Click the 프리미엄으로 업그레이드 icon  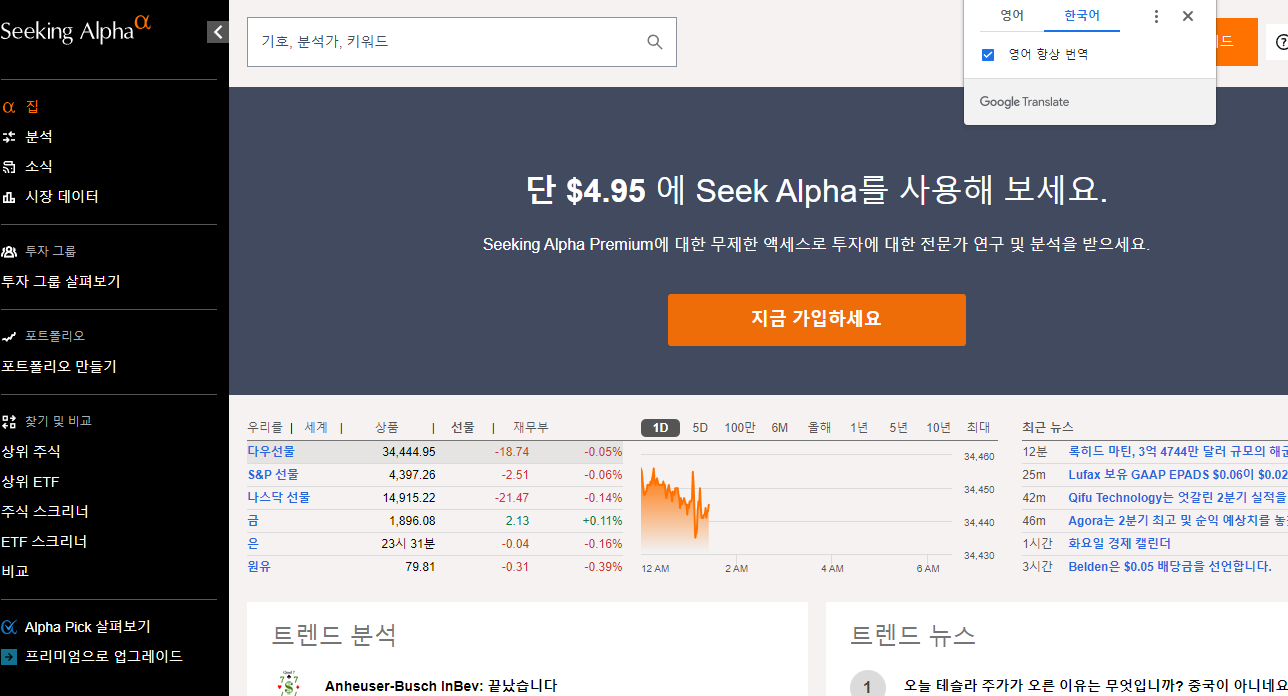click(x=12, y=656)
